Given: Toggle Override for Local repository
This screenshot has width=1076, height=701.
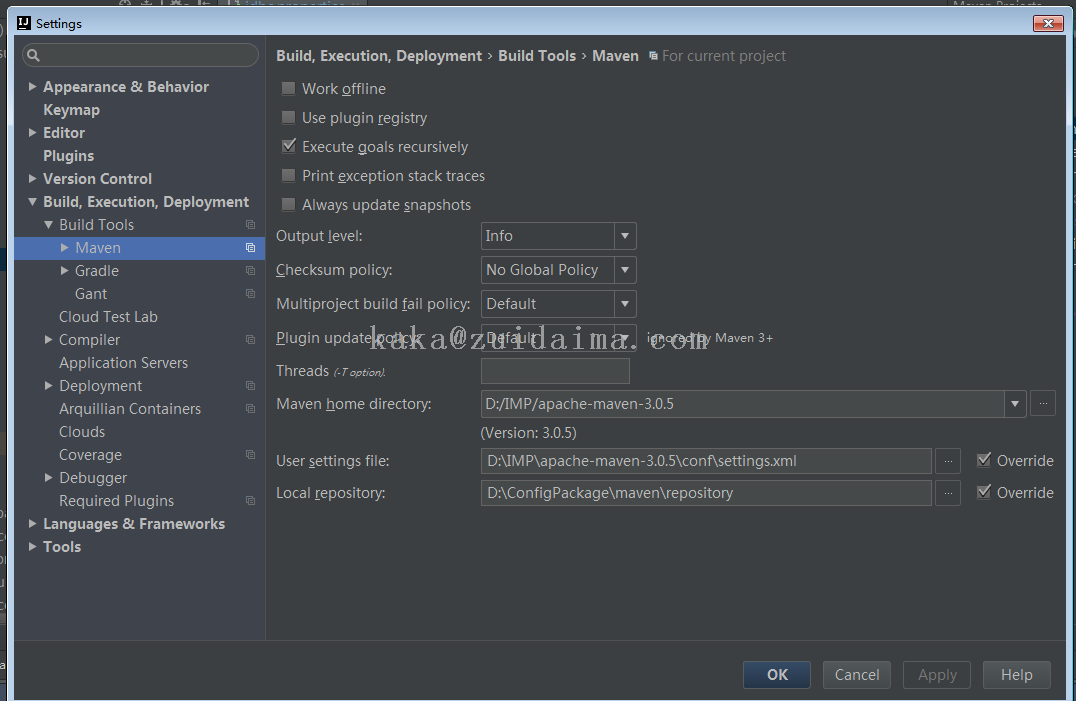Looking at the screenshot, I should click(x=983, y=492).
